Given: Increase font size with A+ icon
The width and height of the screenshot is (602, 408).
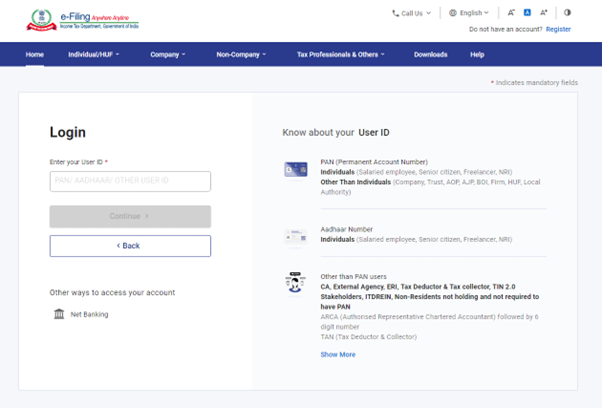Looking at the screenshot, I should (544, 13).
